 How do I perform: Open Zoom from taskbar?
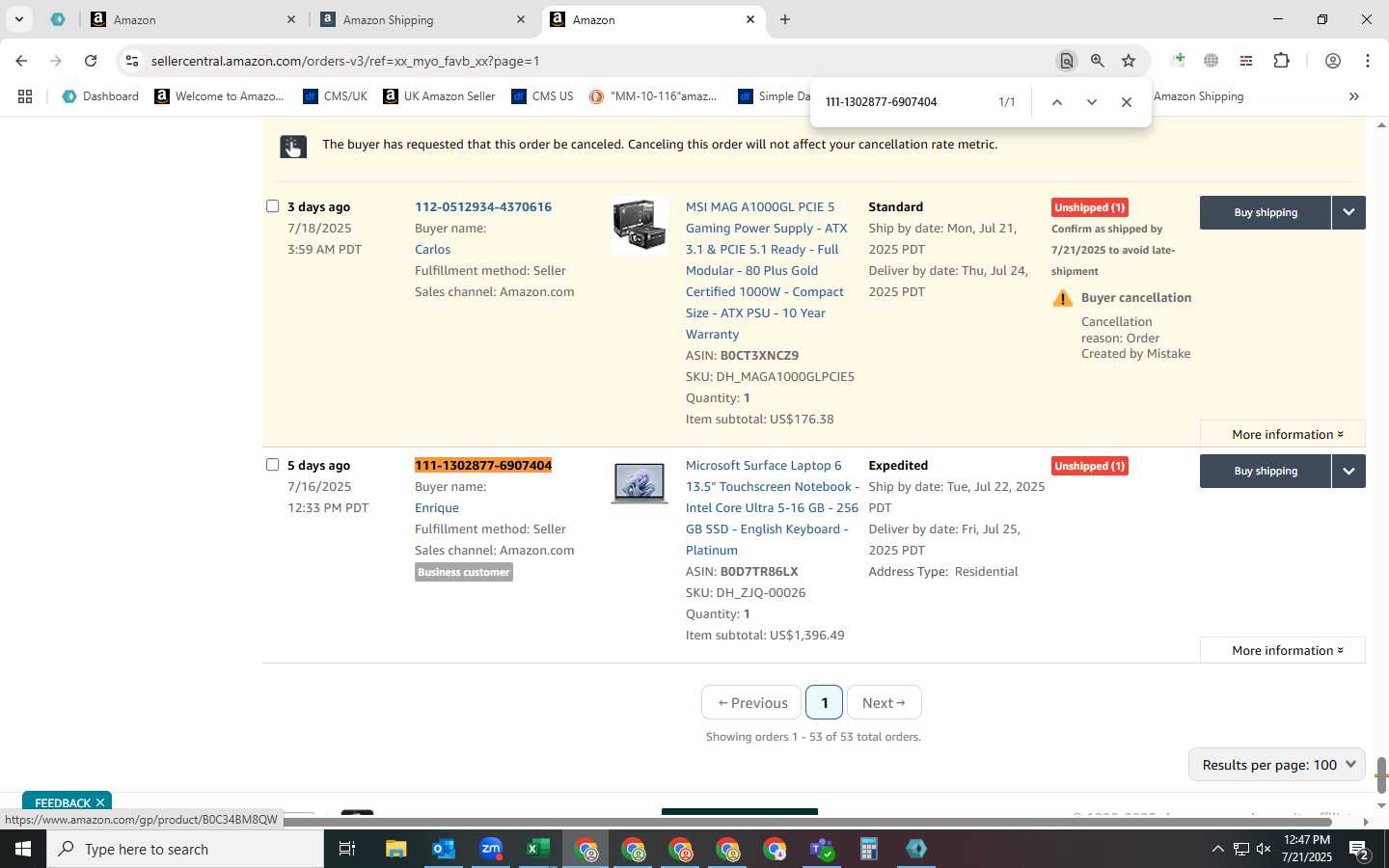coord(491,849)
